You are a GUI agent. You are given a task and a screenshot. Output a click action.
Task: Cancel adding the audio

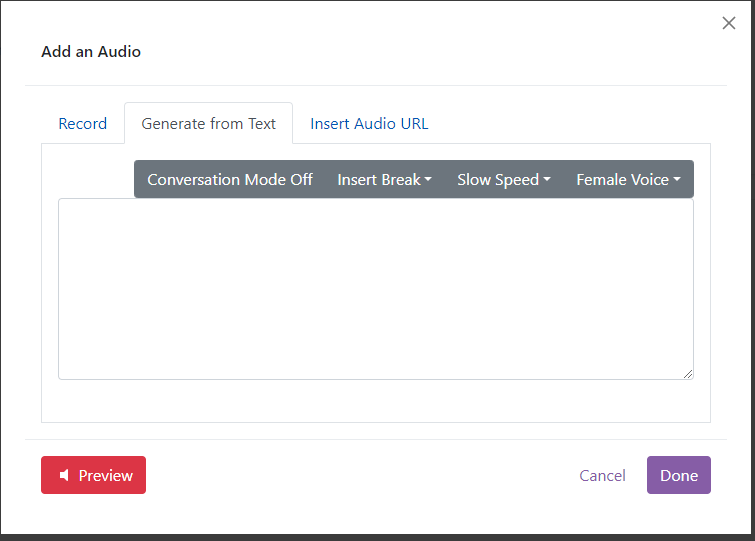tap(602, 475)
